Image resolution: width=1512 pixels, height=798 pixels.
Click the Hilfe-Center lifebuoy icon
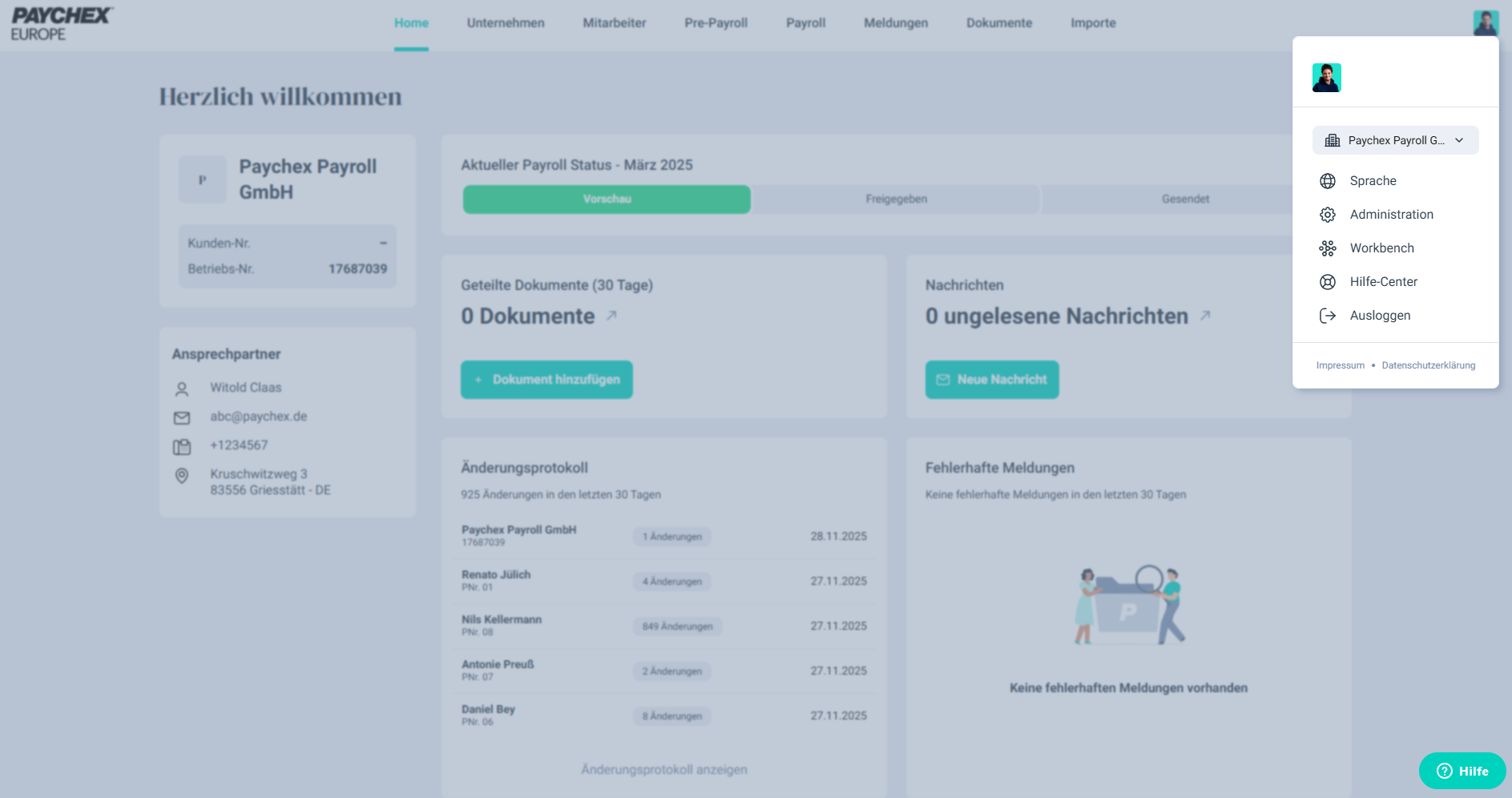click(1328, 282)
